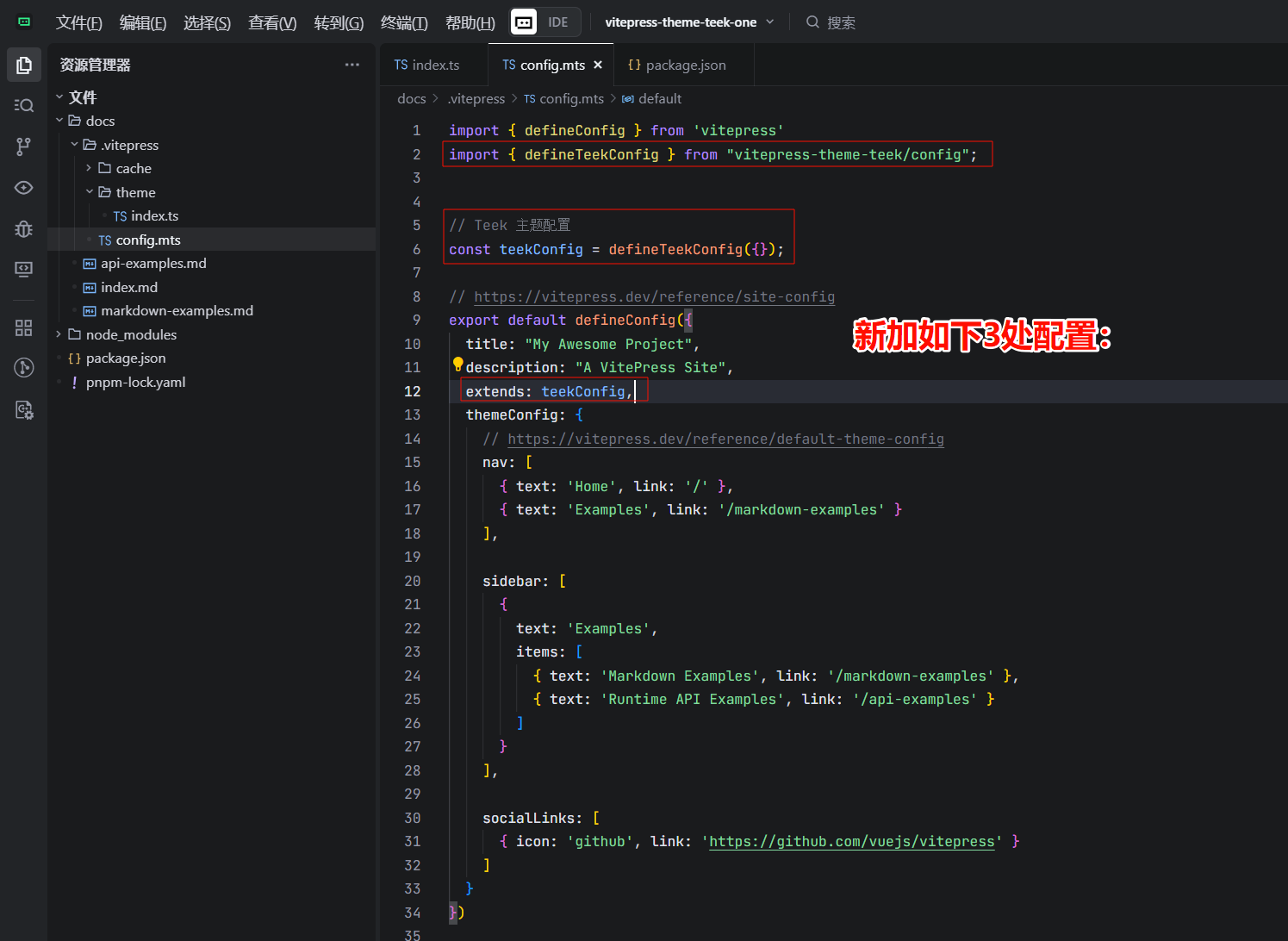1288x941 pixels.
Task: Open the Source Control branch icon
Action: coord(24,146)
